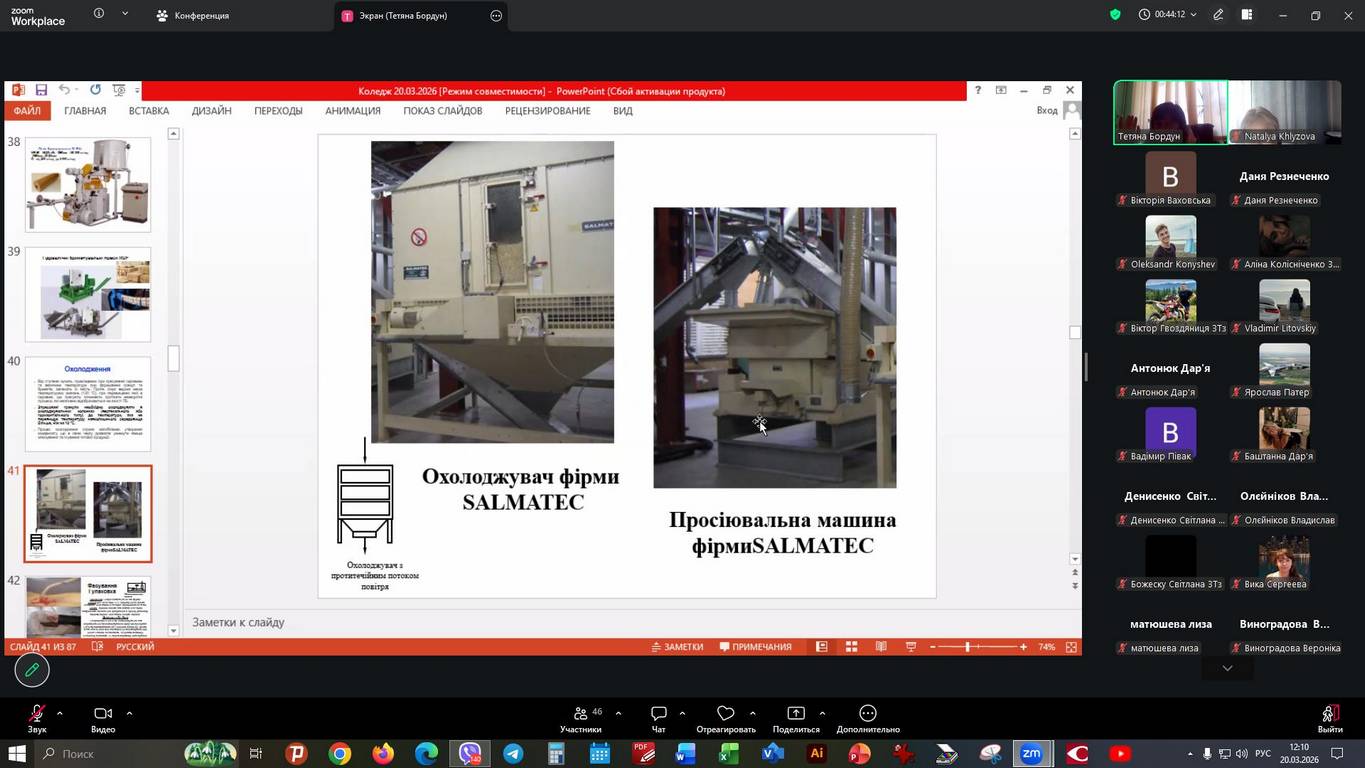
Task: Click the Leave meeting icon
Action: (1329, 713)
